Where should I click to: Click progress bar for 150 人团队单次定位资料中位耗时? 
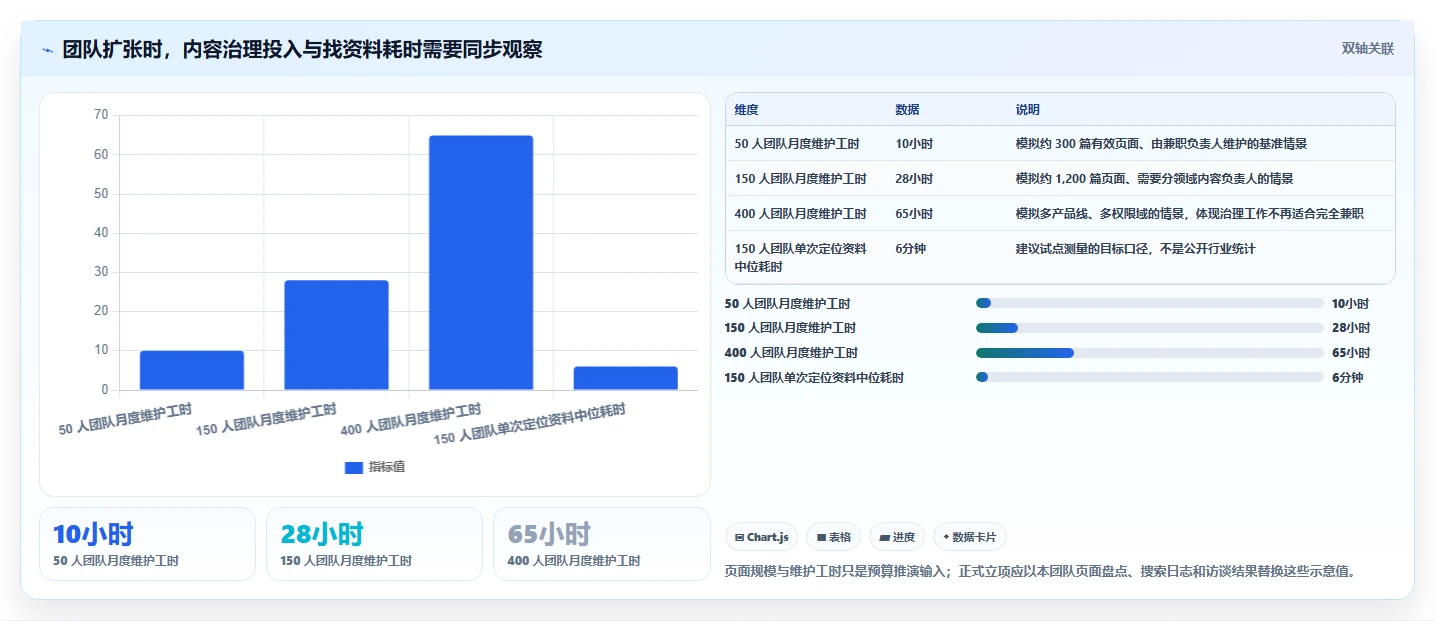[x=1149, y=377]
